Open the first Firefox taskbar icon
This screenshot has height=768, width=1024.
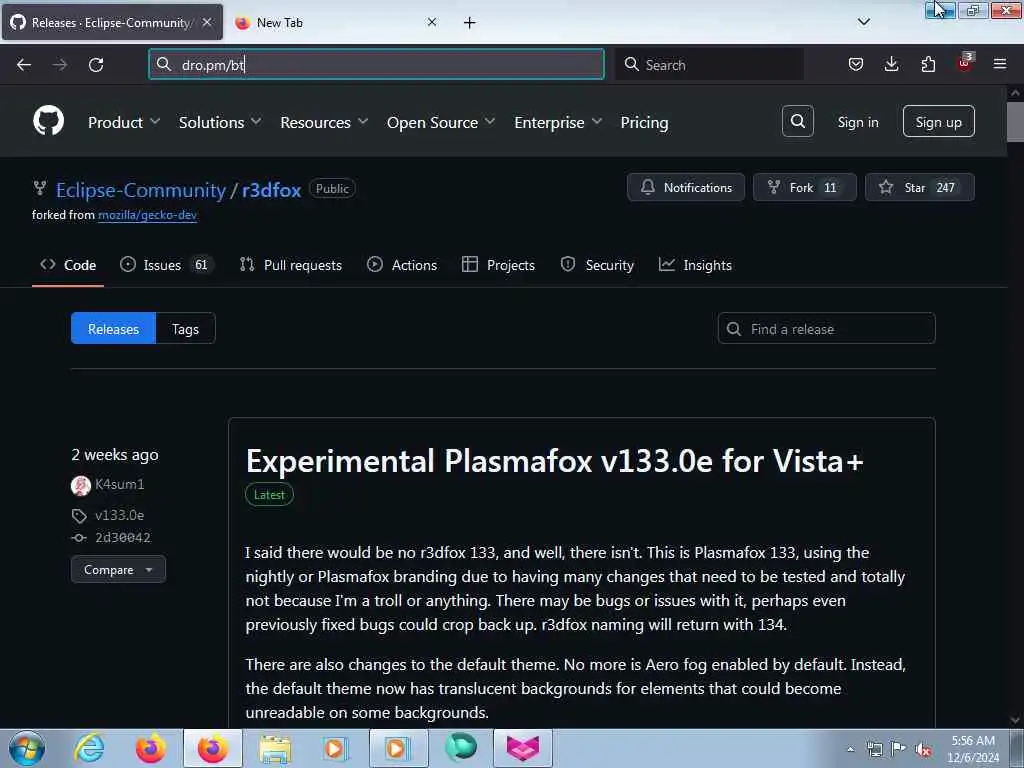point(151,748)
